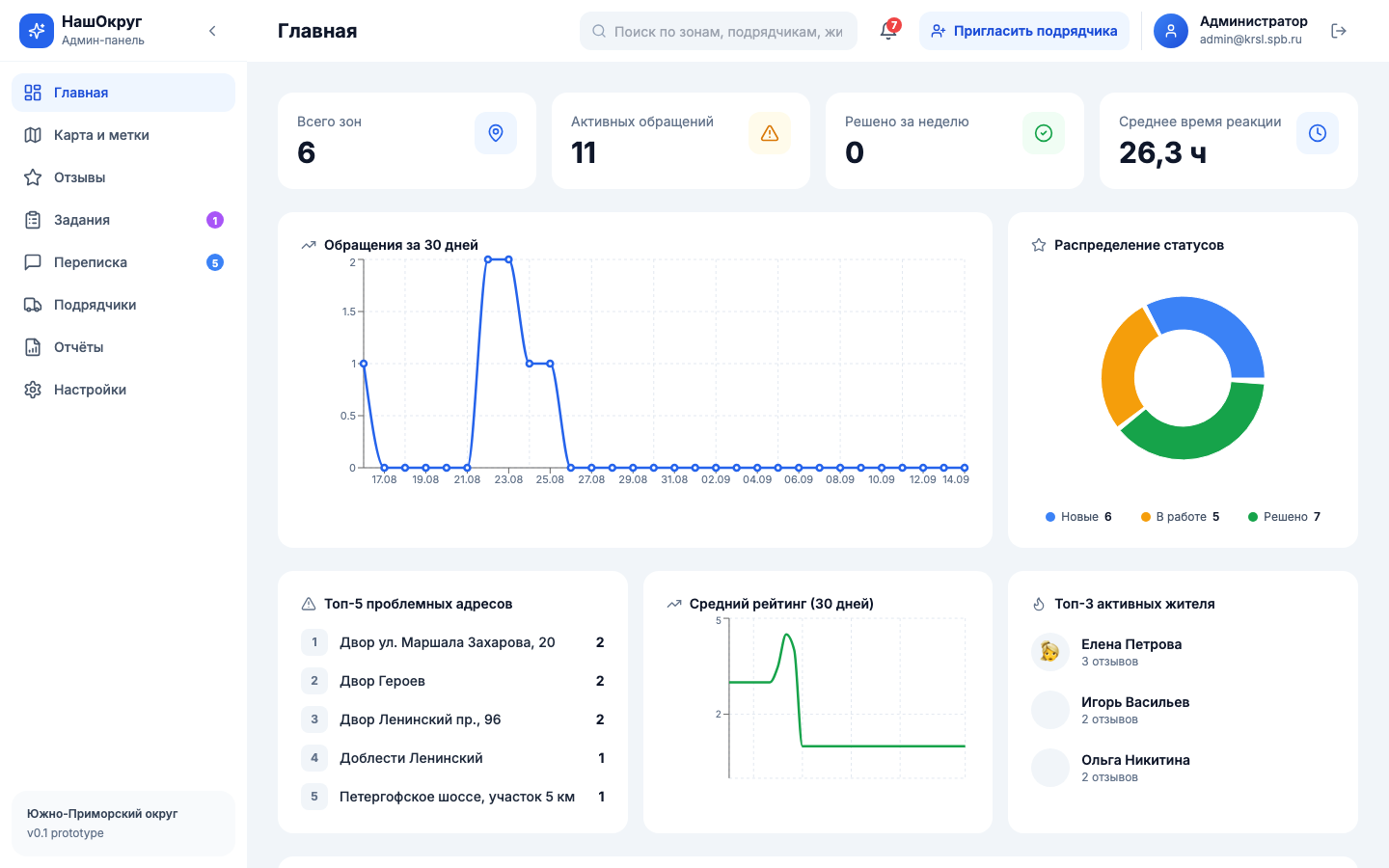Screen dimensions: 1389x868
Task: Select Петергофское шоссе, участок 5 км row
Action: tap(452, 797)
